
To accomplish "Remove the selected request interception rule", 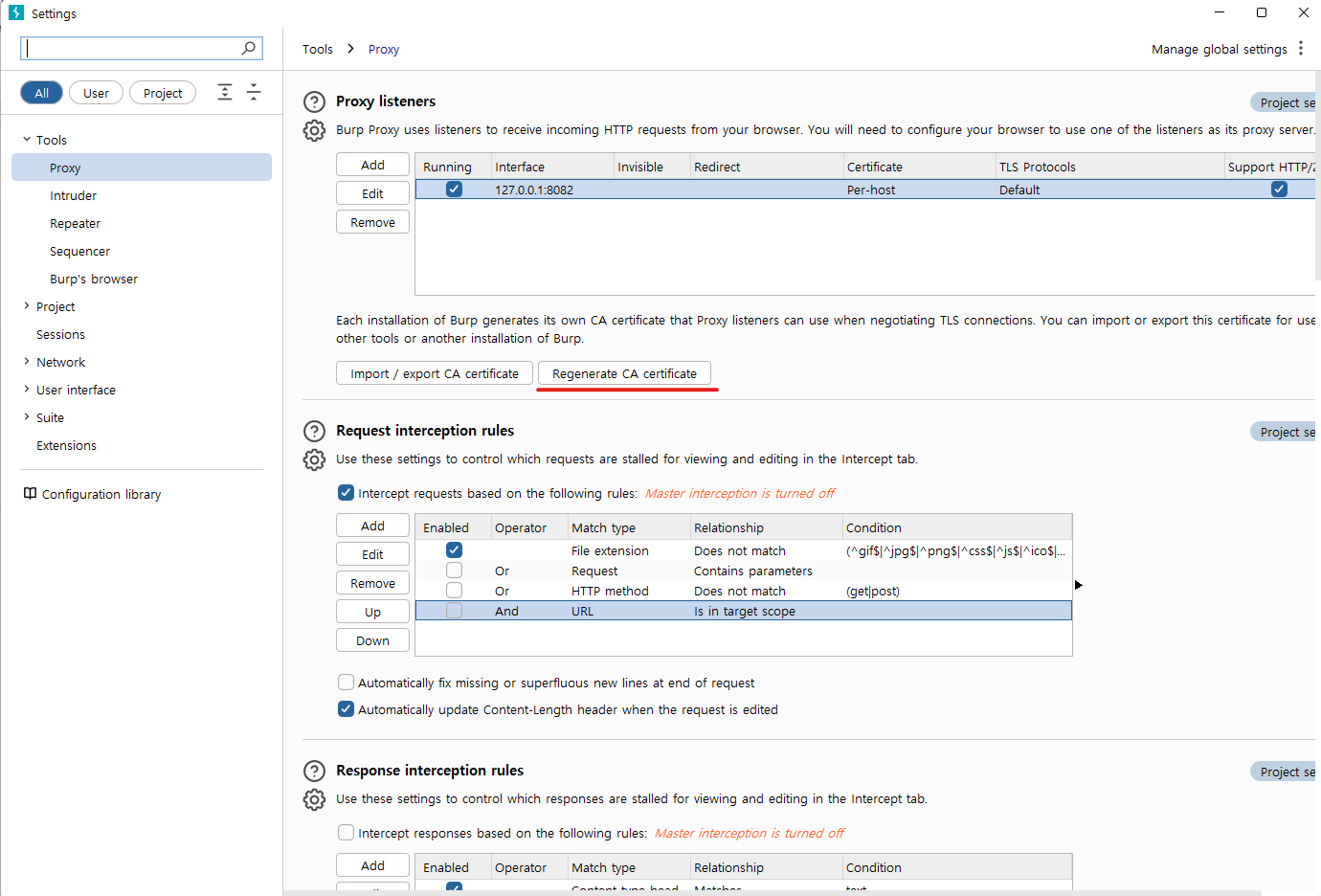I will click(372, 583).
